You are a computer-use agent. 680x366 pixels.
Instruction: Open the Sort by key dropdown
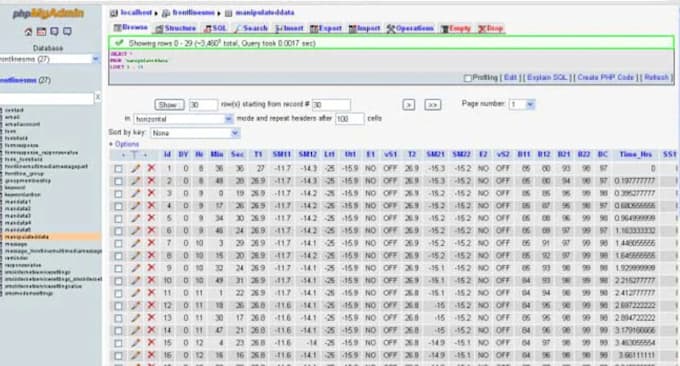point(195,133)
